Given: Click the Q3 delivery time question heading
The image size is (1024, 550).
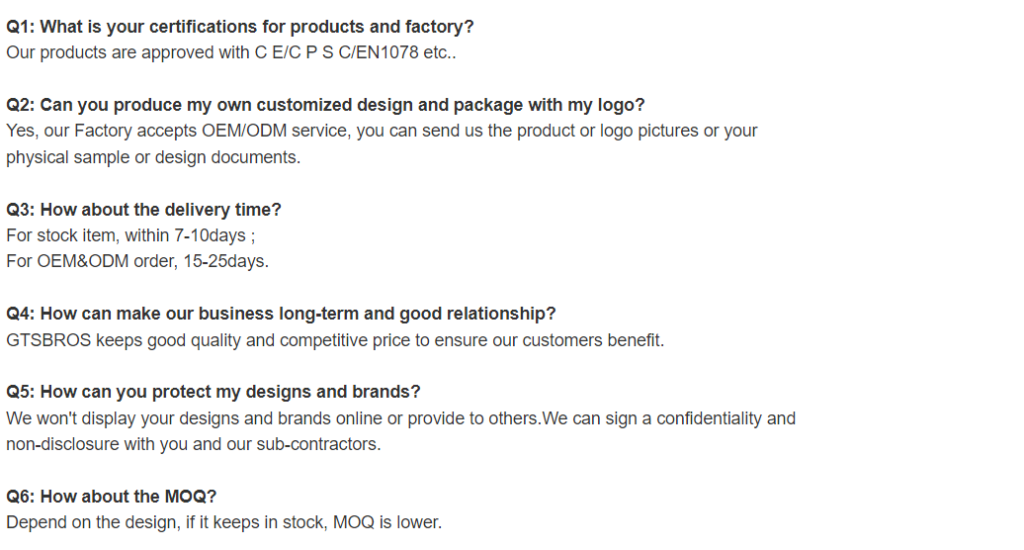Looking at the screenshot, I should pyautogui.click(x=144, y=210).
